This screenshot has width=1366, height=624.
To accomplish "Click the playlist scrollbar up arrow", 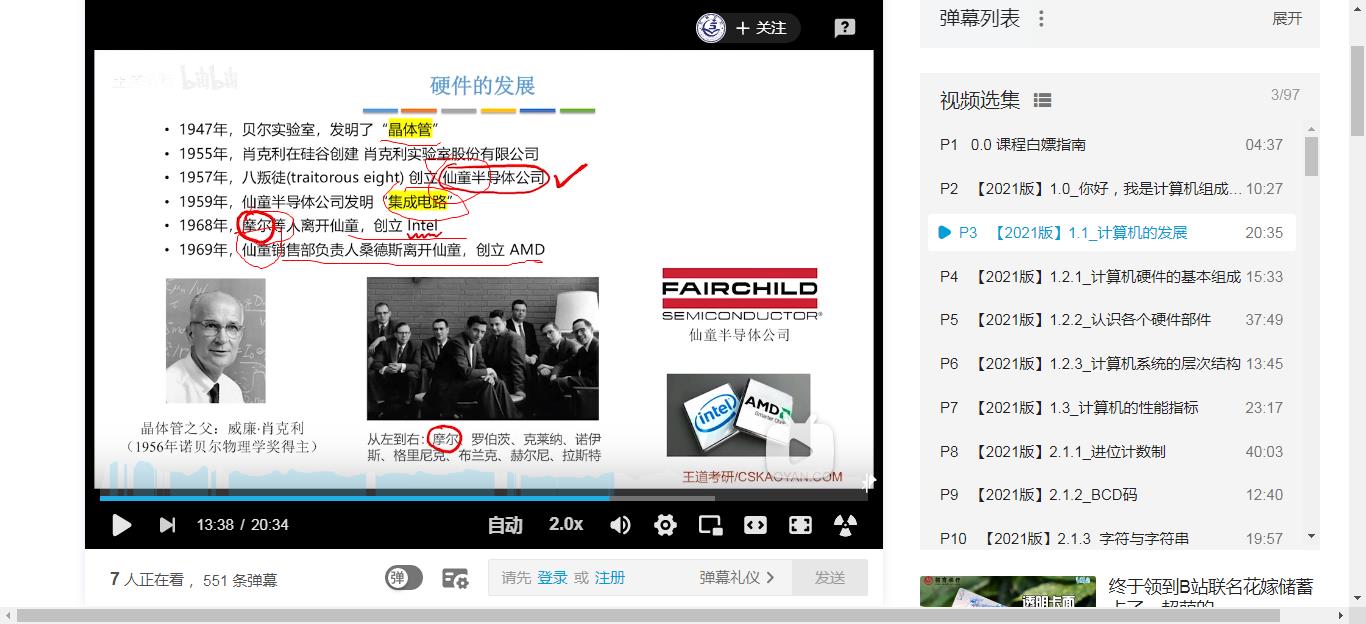I will click(x=1311, y=130).
